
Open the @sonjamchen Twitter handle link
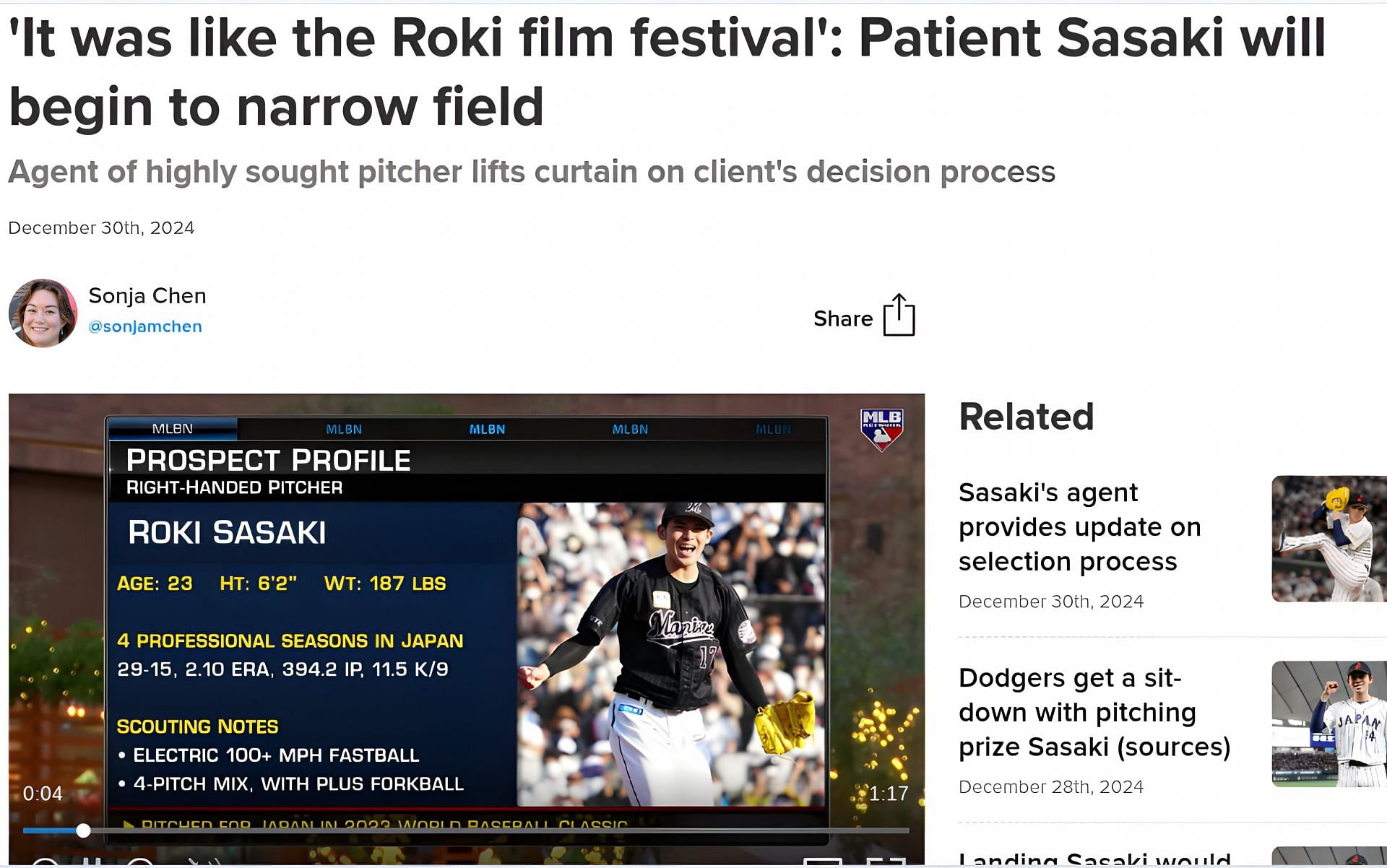click(145, 326)
